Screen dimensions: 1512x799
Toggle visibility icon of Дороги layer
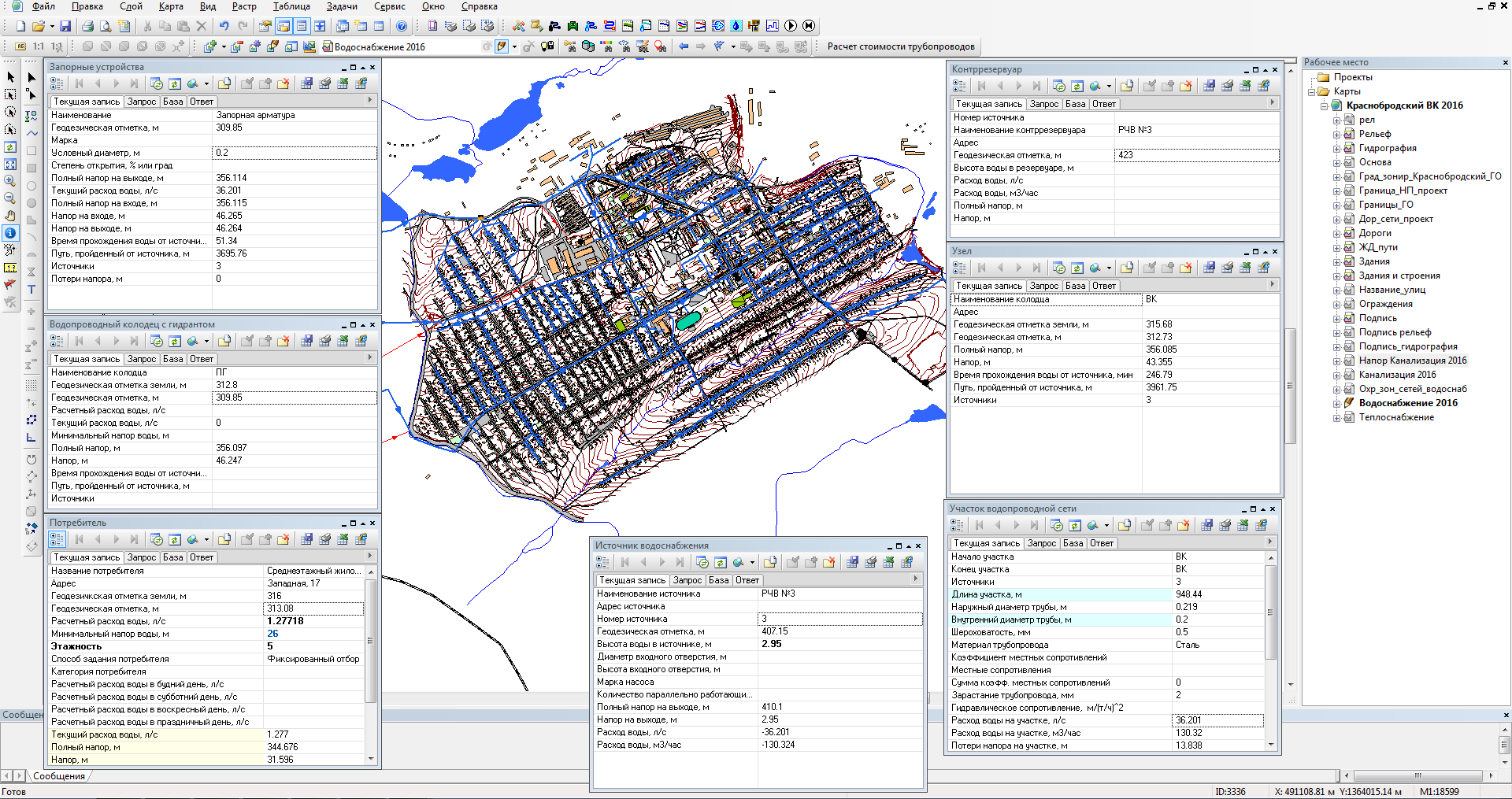coord(1349,233)
